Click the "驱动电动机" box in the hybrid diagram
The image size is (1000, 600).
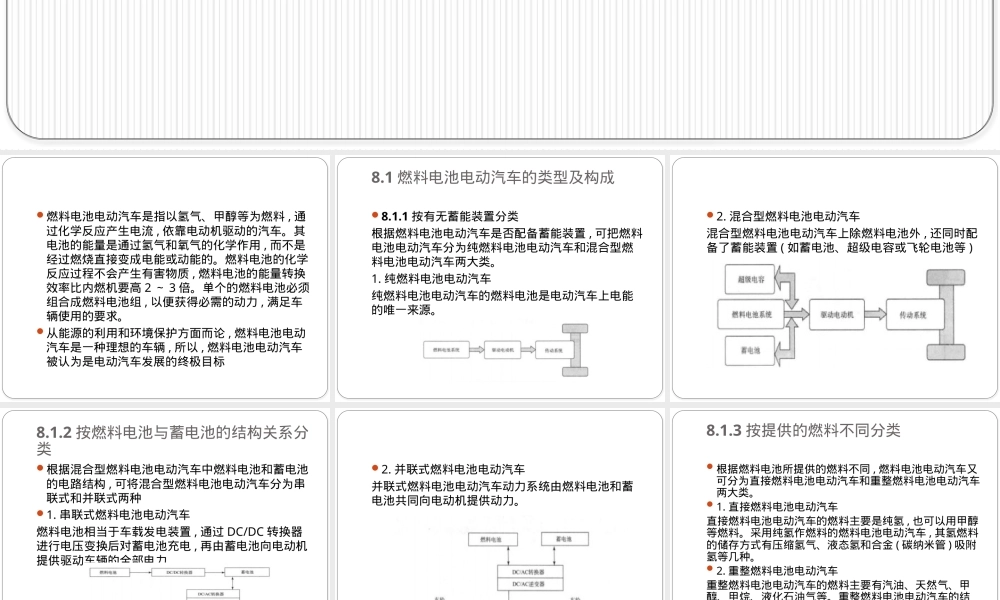click(x=837, y=314)
